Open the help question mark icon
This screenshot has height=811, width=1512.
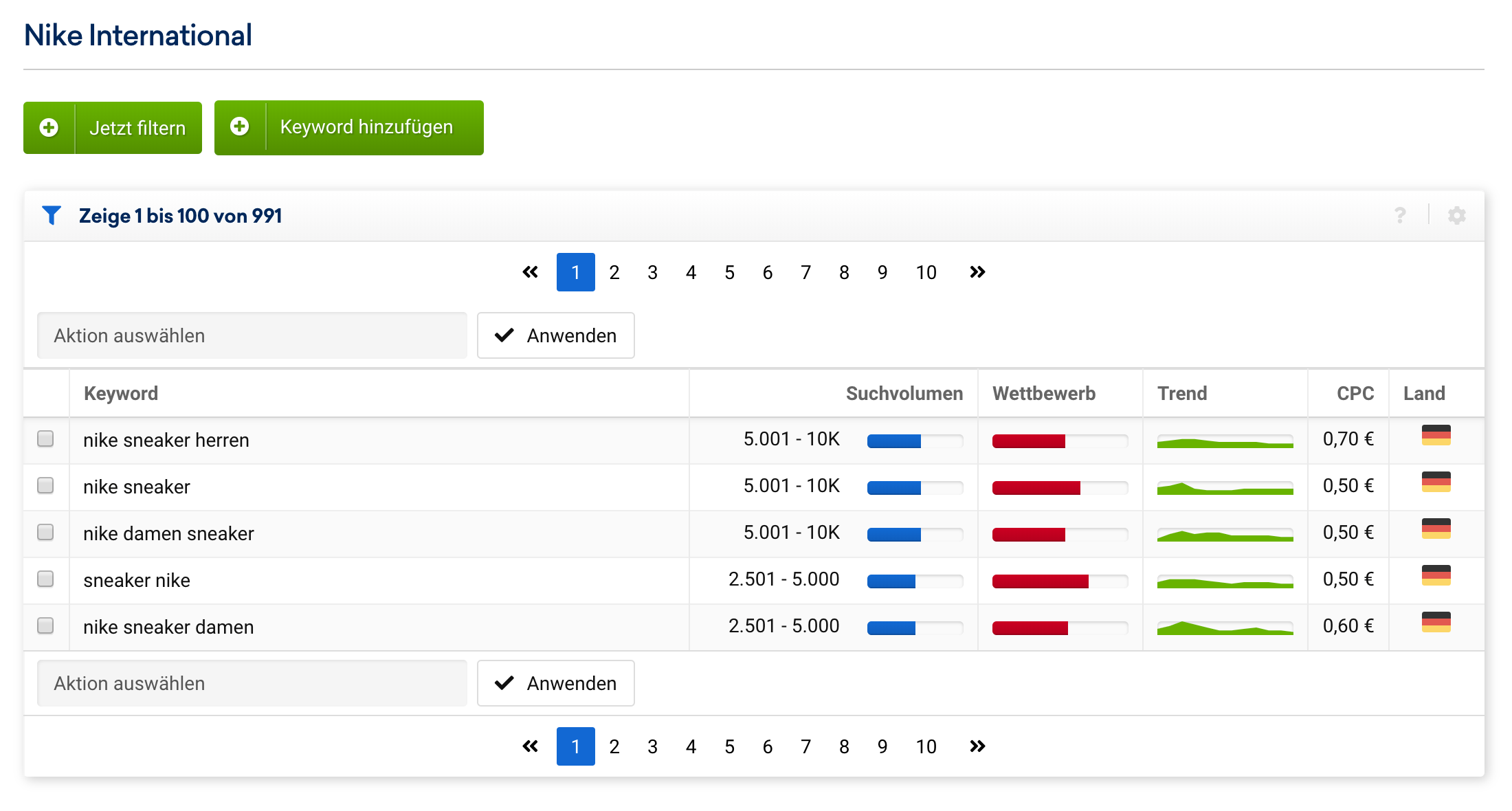(x=1400, y=216)
